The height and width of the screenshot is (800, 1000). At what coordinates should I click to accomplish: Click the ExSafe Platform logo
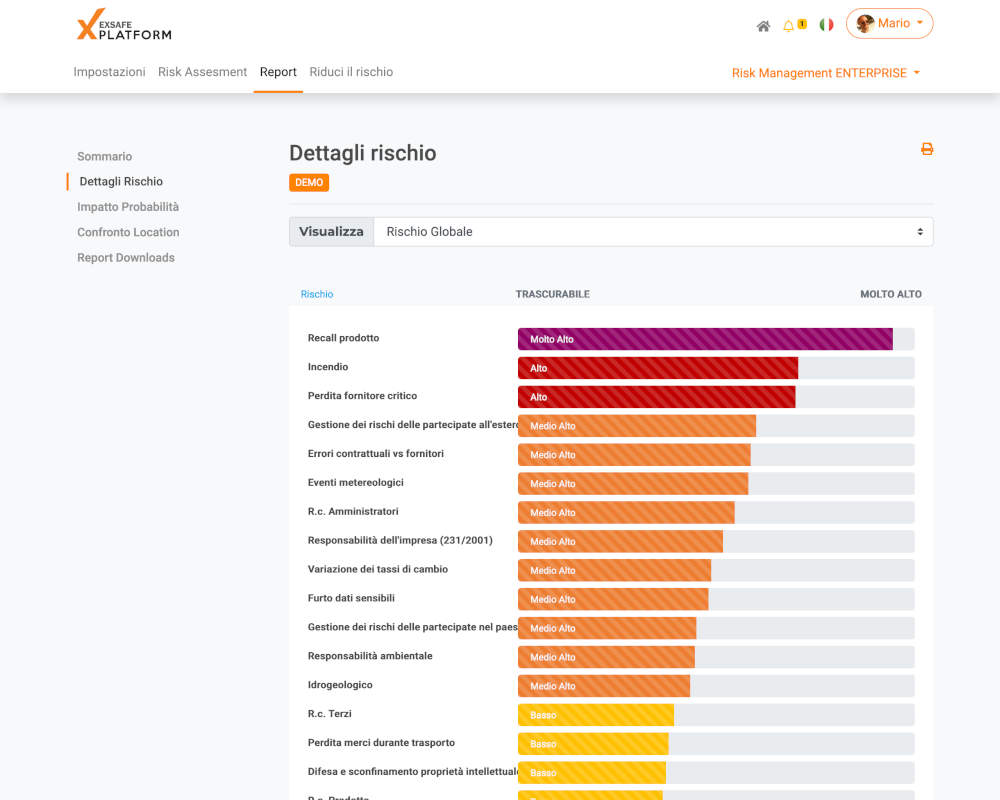(124, 25)
